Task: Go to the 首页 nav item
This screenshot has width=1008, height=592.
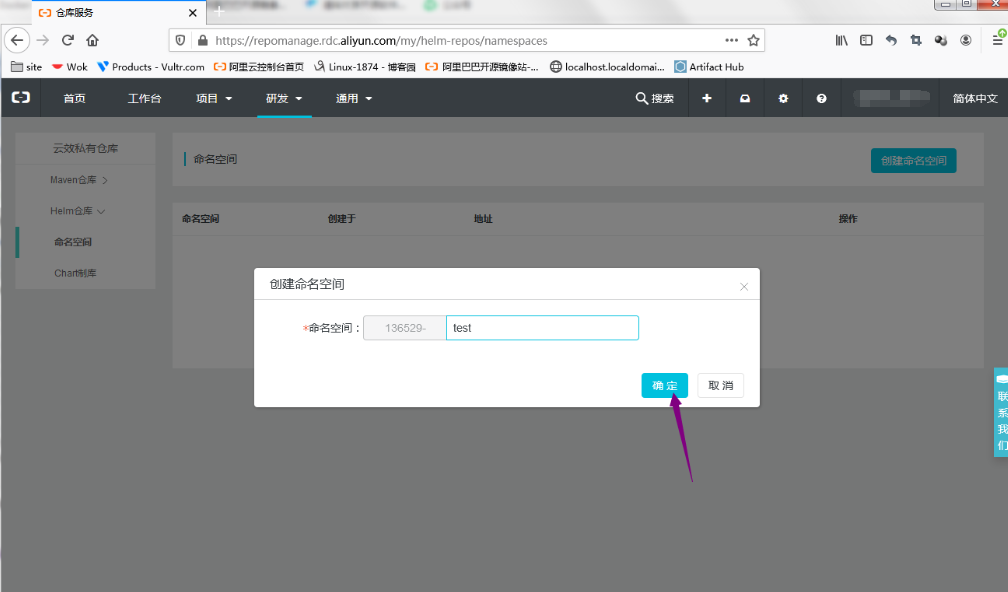Action: 75,98
